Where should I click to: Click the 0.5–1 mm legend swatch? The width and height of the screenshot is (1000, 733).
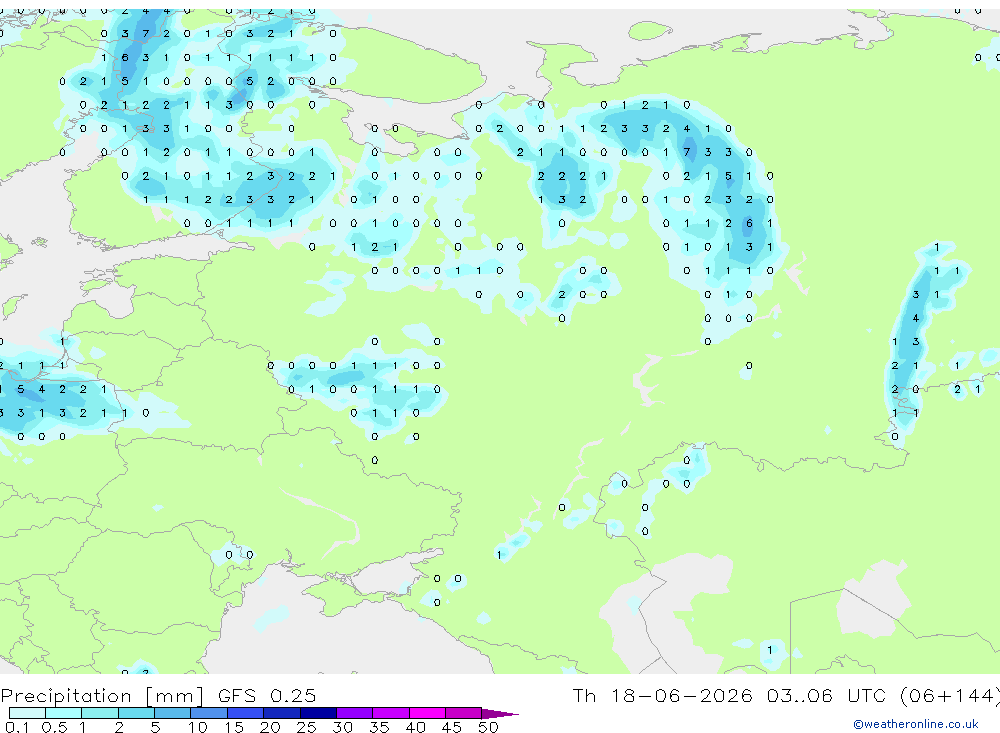coord(64,713)
